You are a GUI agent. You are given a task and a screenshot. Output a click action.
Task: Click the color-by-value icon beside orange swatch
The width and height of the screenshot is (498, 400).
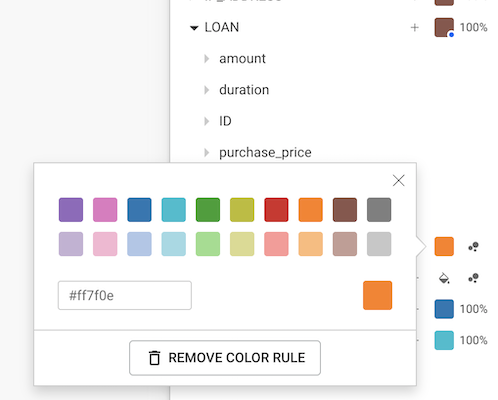473,247
